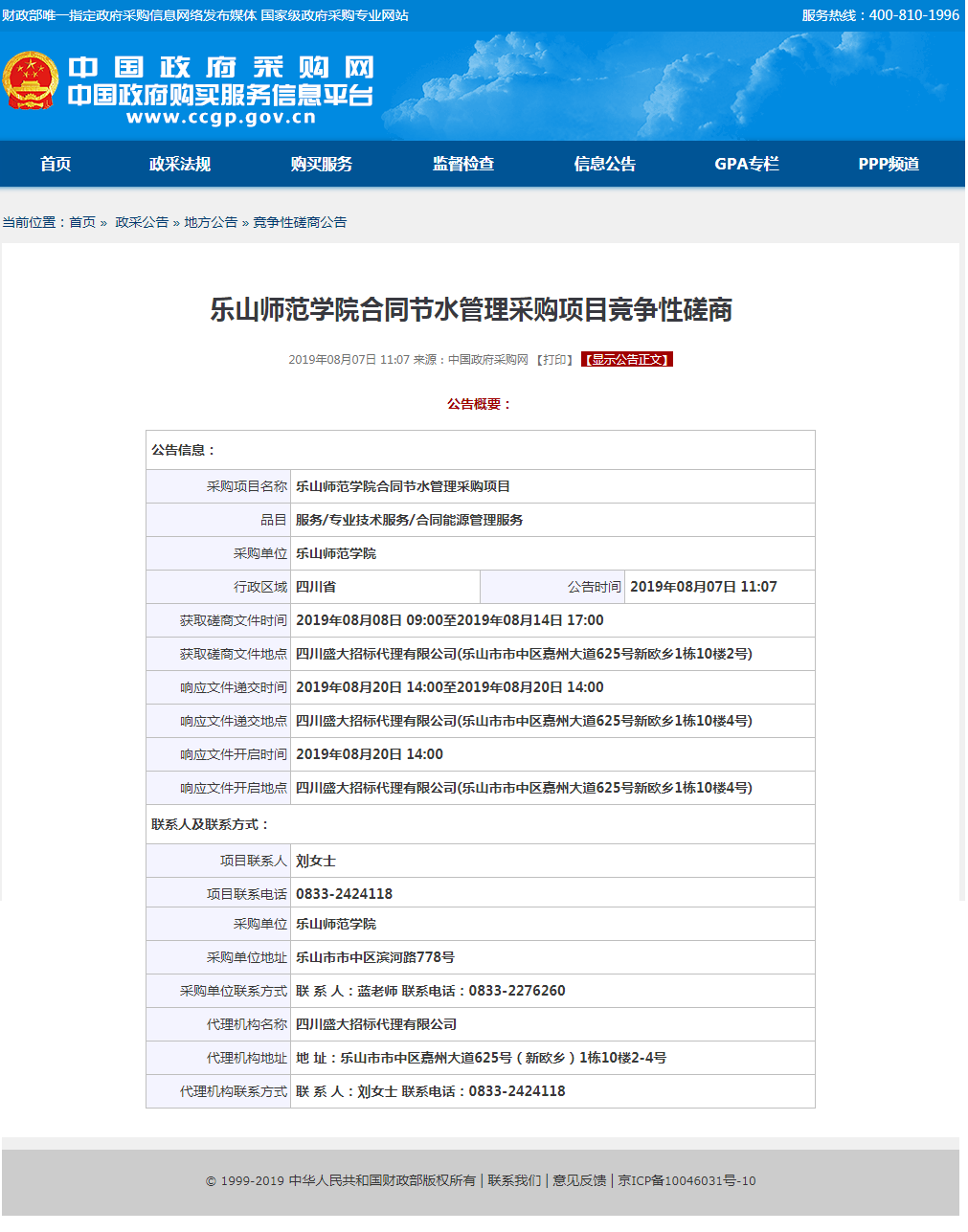
Task: Open the 首页 navigation menu item
Action: point(56,164)
